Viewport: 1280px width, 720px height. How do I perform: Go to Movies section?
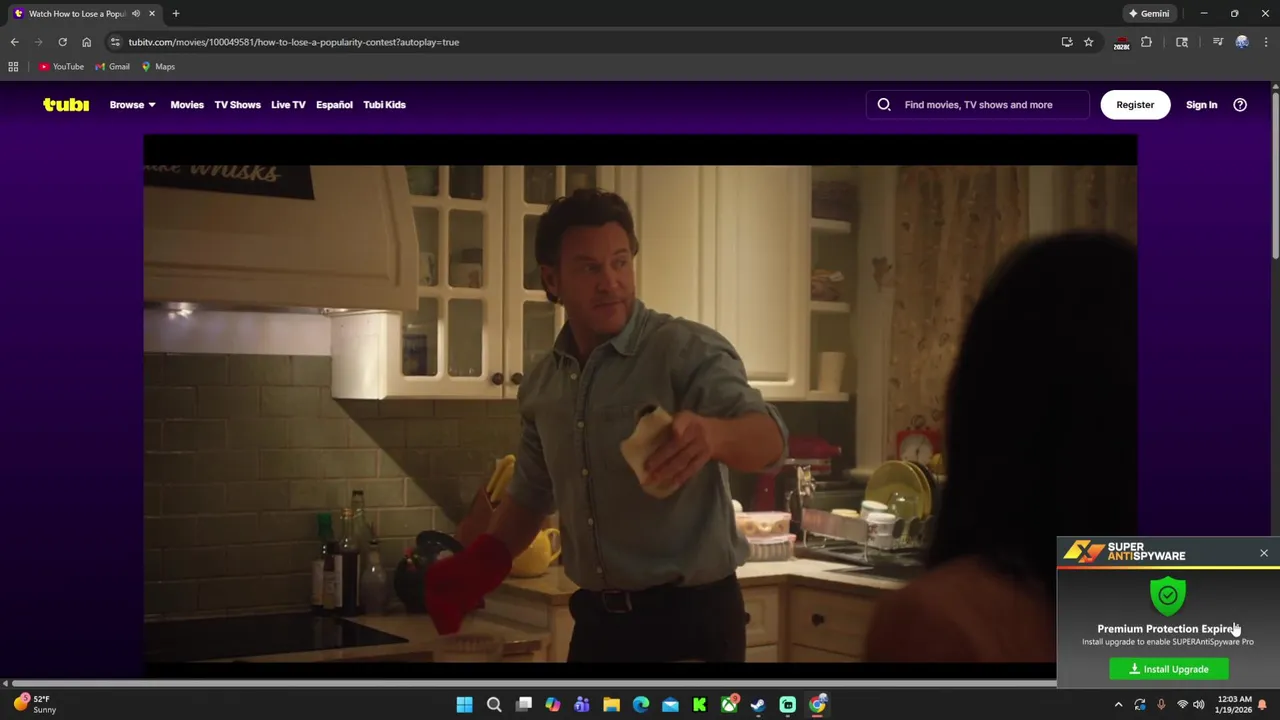pos(187,104)
